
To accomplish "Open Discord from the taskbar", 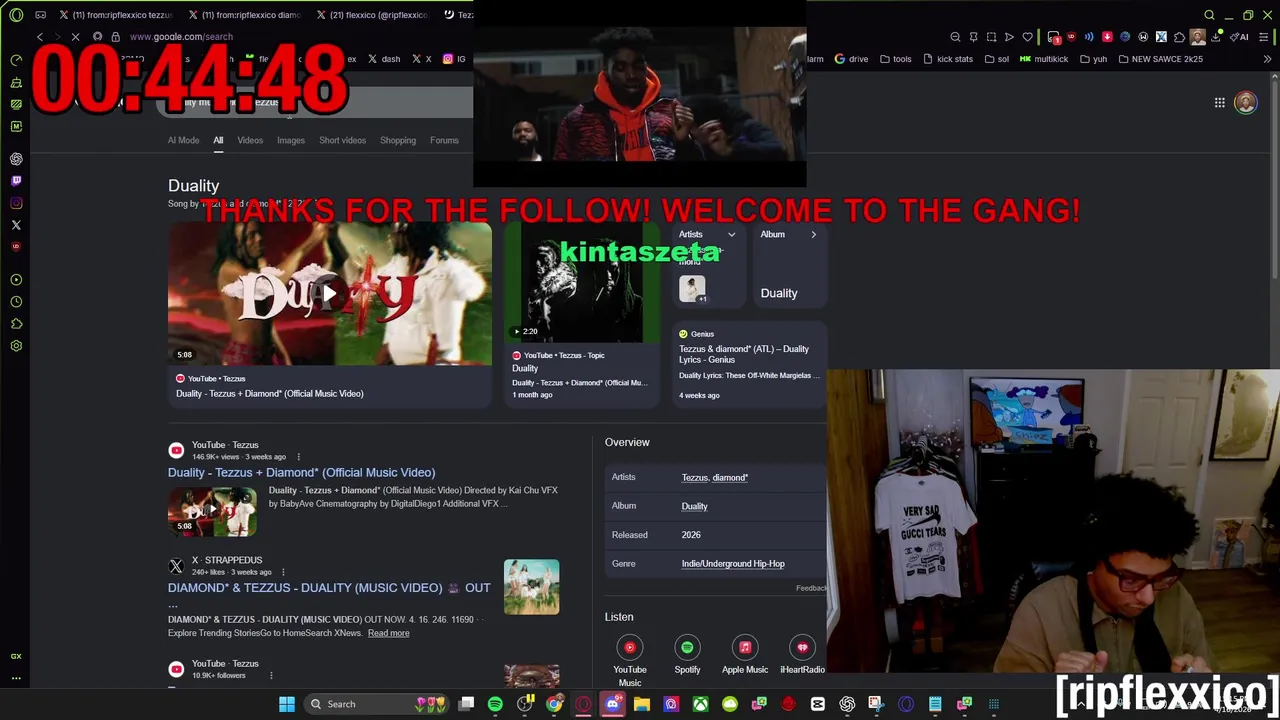I will click(613, 704).
